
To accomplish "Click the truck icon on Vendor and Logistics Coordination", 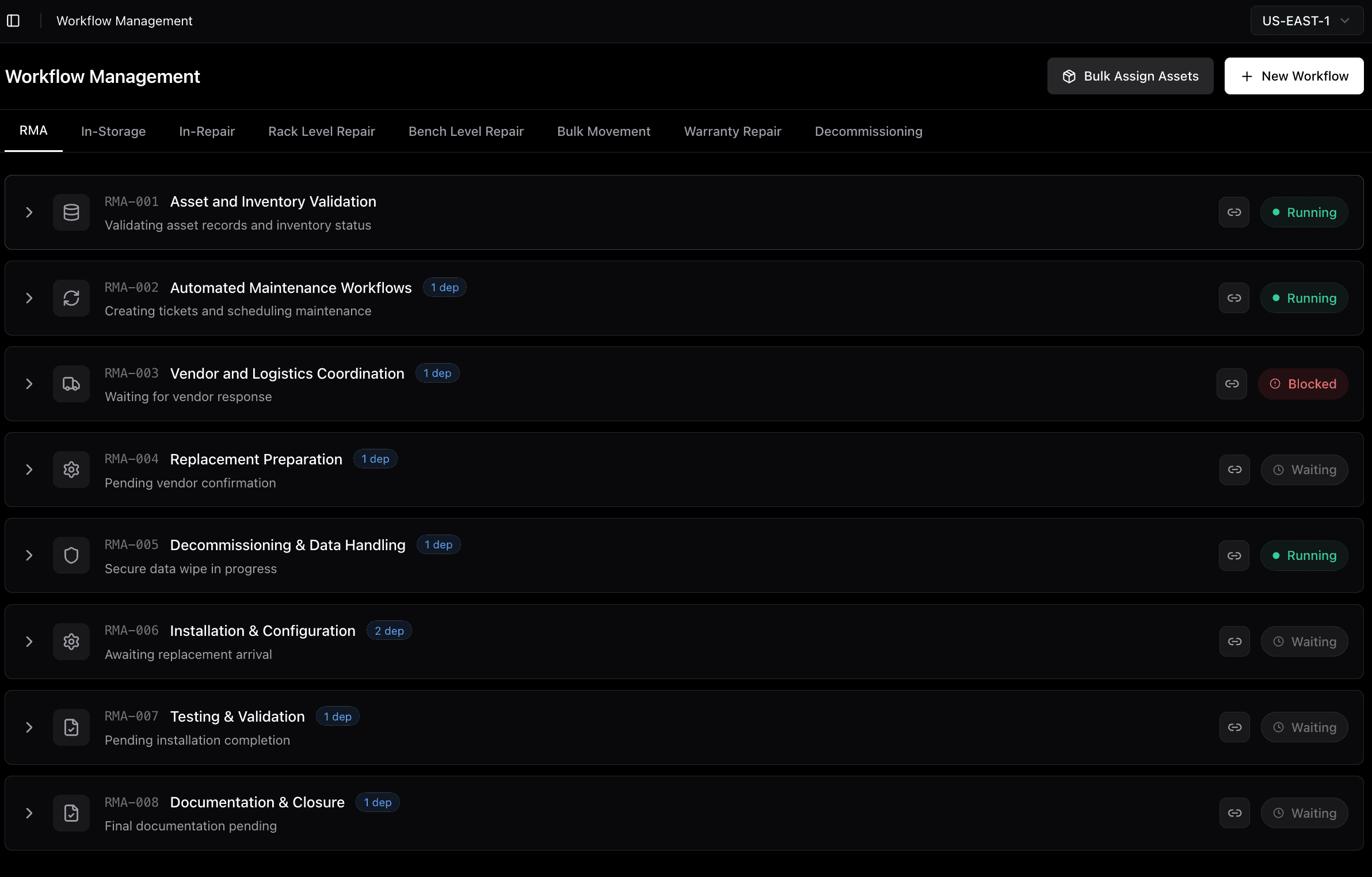I will pos(71,383).
